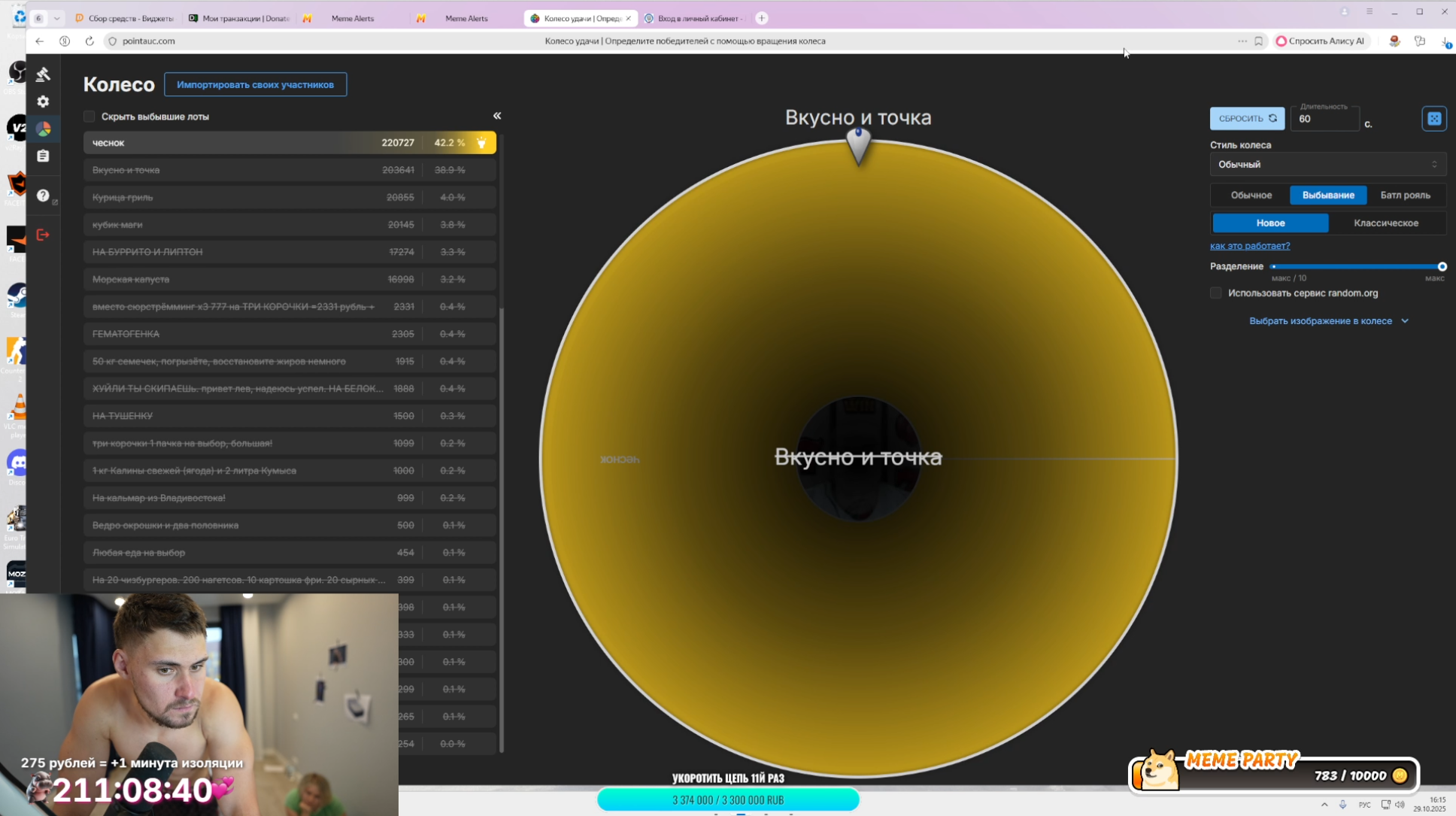Expand 'Выбрать изображение в колесе' section
The height and width of the screenshot is (816, 1456).
click(1327, 321)
